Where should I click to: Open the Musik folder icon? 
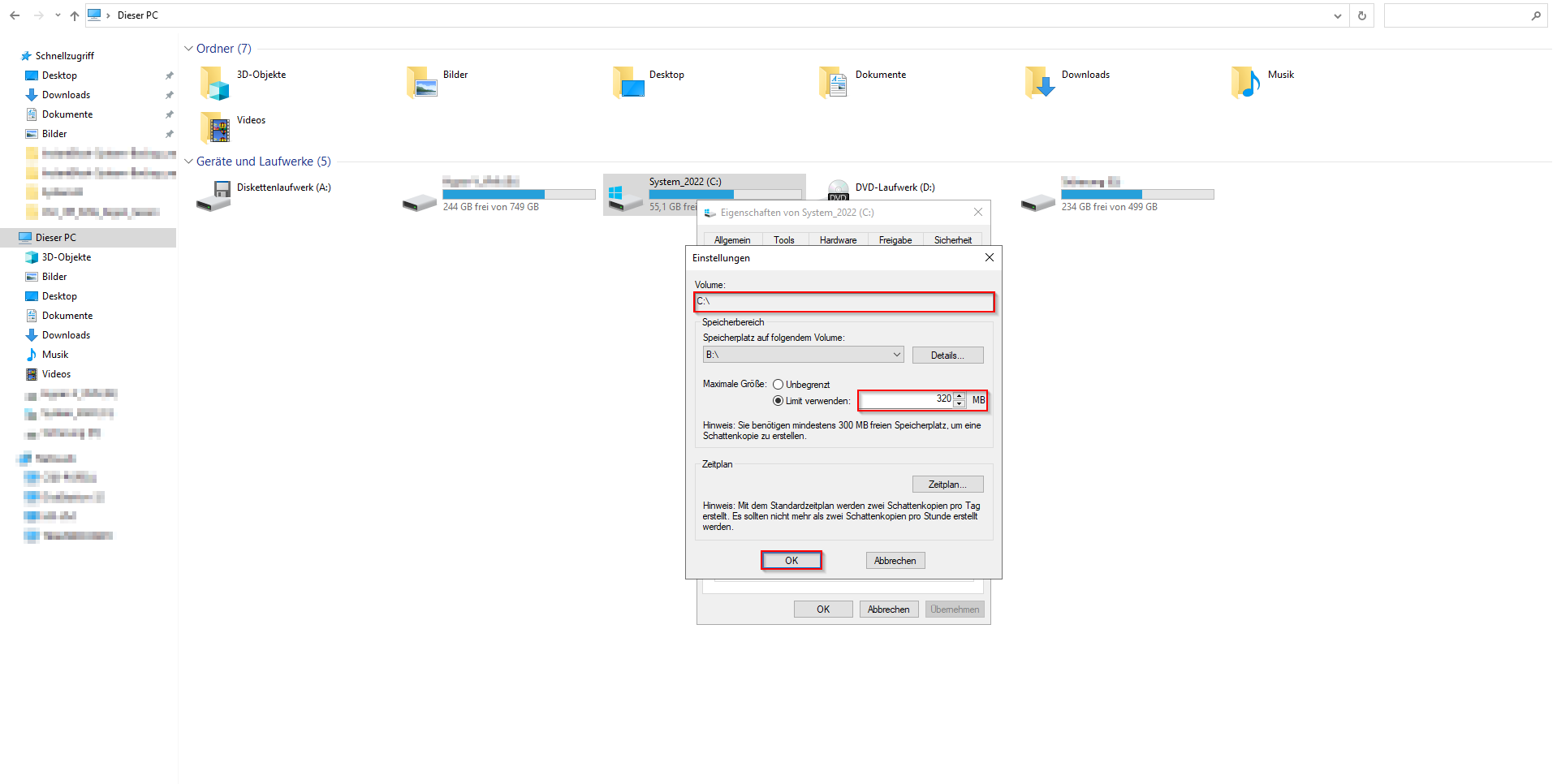pos(1246,83)
